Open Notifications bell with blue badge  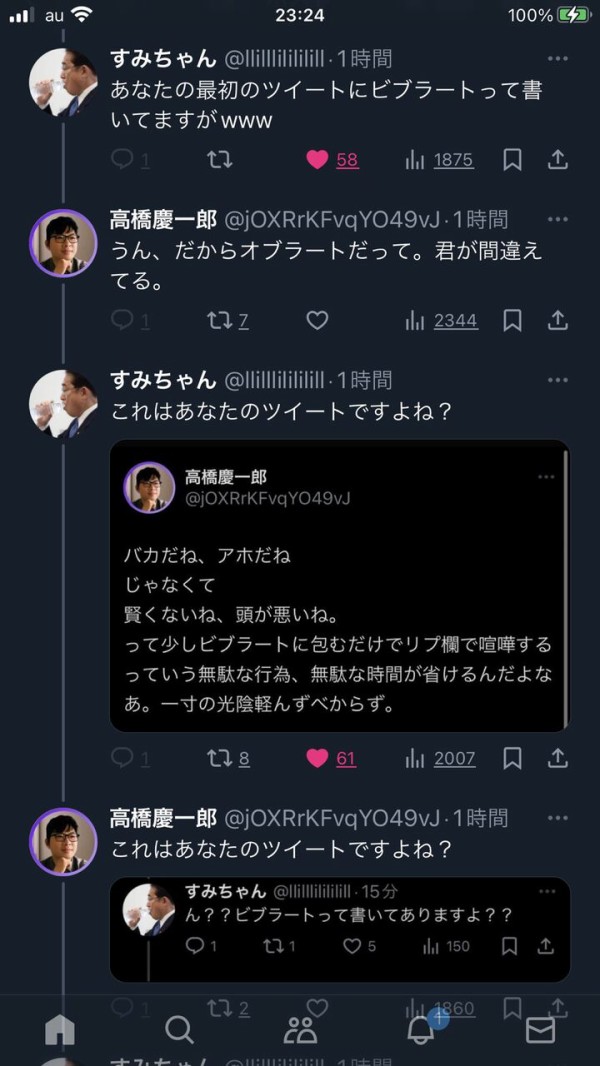[421, 1029]
